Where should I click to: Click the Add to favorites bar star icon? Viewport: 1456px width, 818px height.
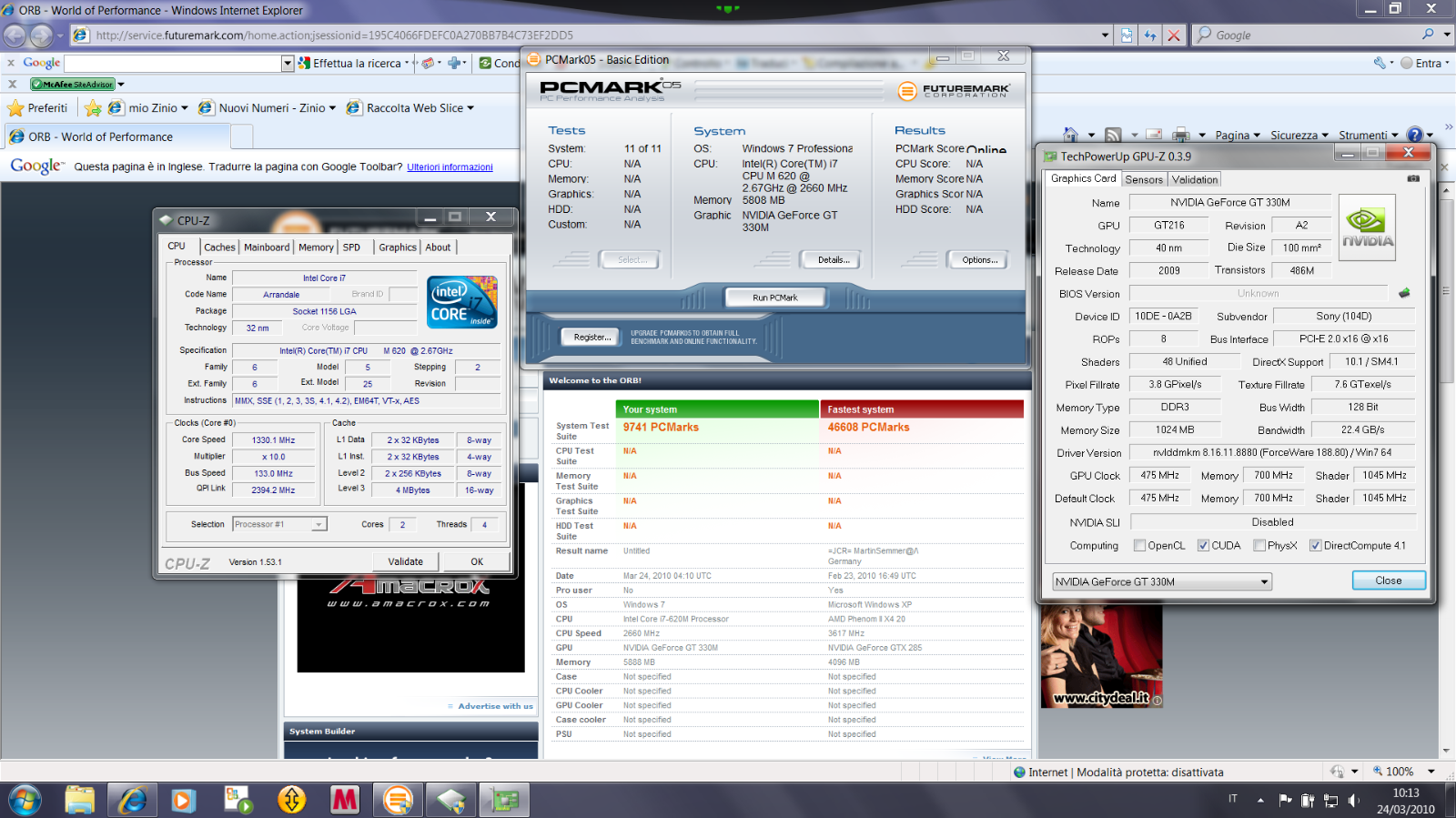point(93,108)
